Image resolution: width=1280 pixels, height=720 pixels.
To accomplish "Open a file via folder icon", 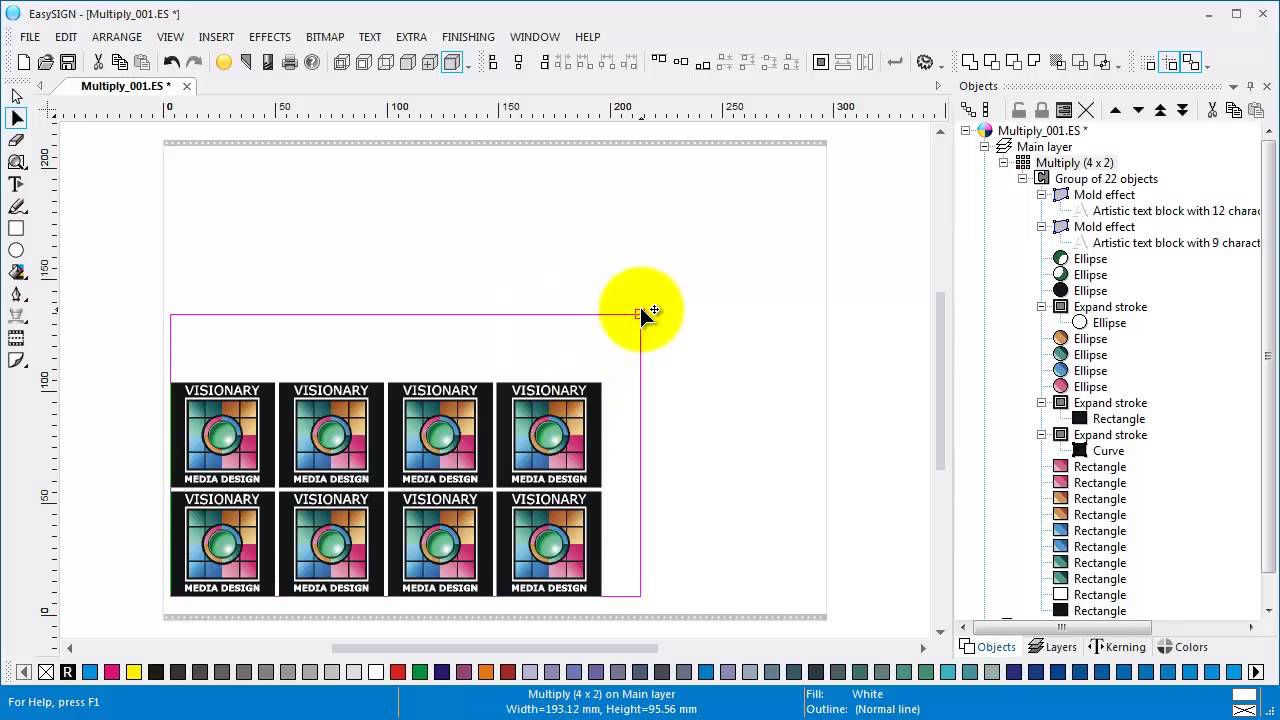I will [46, 62].
